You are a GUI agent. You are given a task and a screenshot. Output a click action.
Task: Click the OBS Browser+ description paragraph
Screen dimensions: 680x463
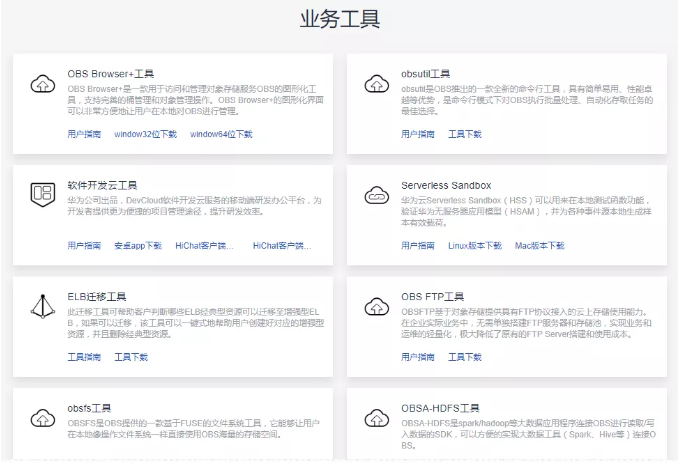pos(196,100)
